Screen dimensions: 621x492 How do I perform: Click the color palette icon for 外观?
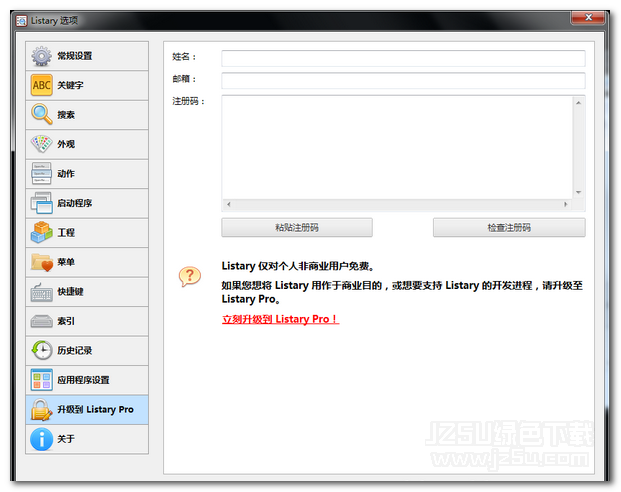click(x=42, y=144)
